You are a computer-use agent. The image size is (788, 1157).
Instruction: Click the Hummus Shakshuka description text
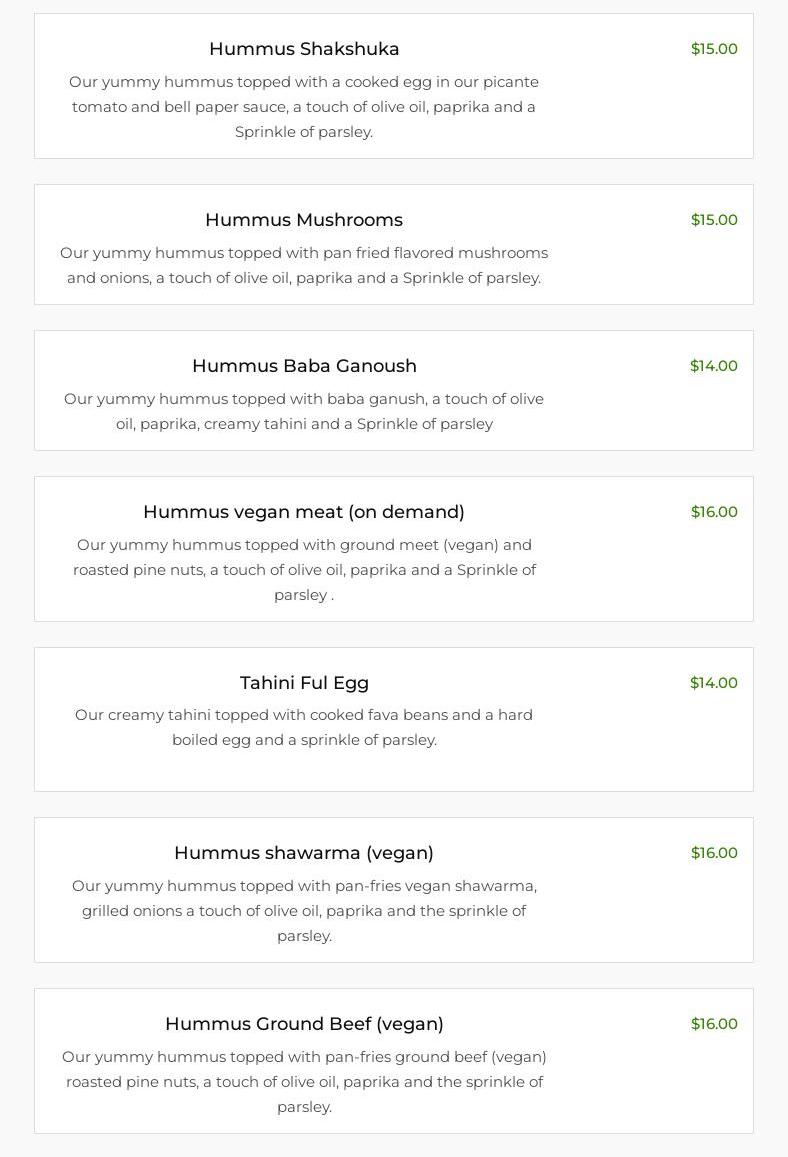pos(304,107)
